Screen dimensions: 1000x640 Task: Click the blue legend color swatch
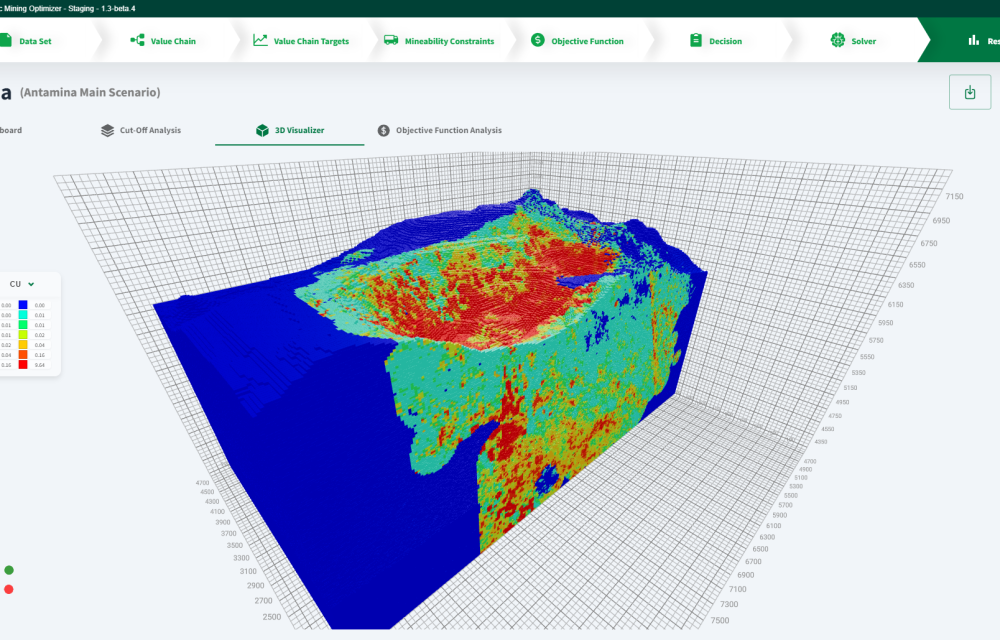pos(23,305)
